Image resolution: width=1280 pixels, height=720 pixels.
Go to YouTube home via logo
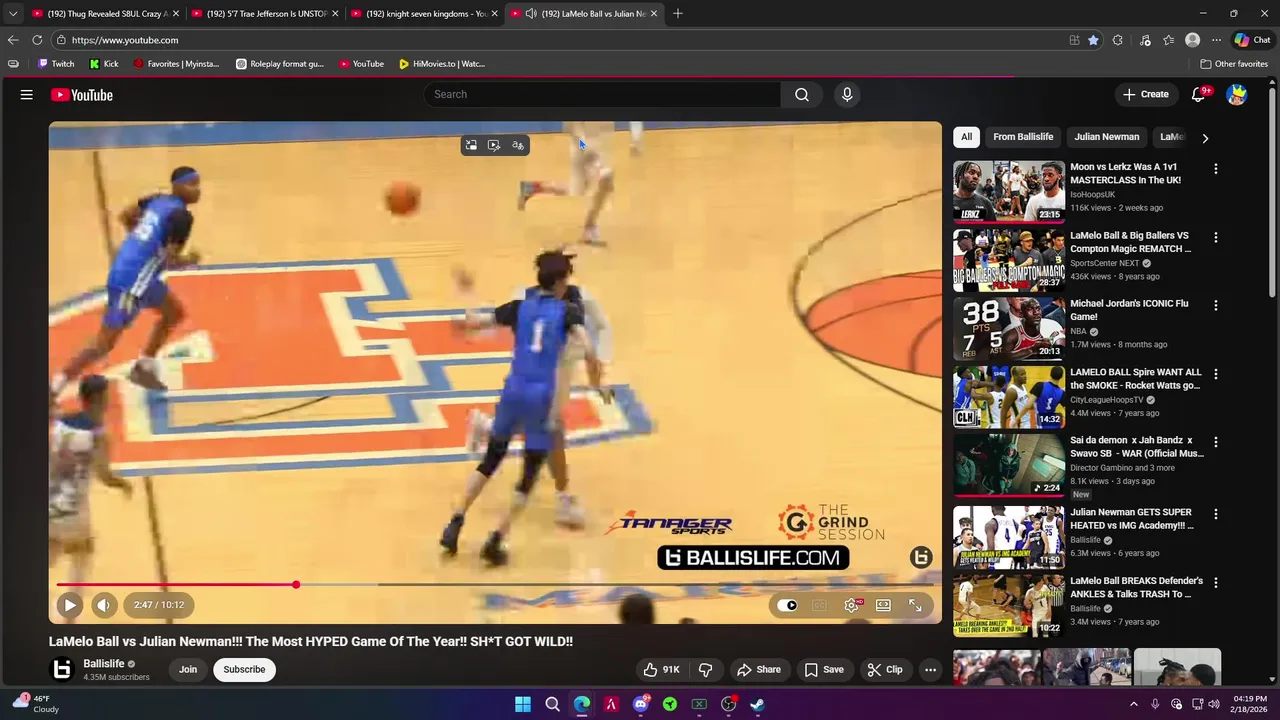click(x=82, y=95)
